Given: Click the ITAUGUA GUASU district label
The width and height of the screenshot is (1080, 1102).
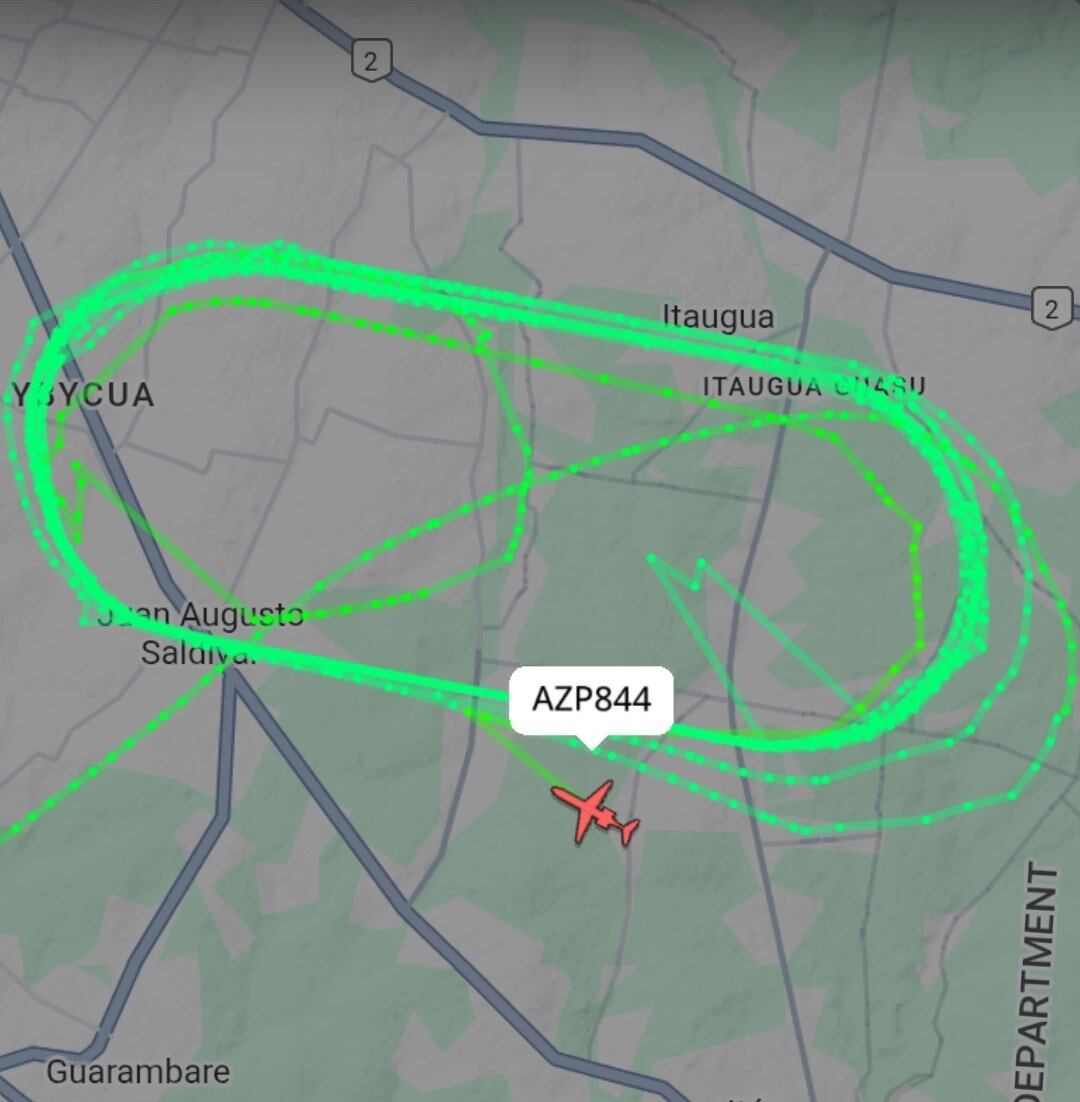Looking at the screenshot, I should click(814, 386).
